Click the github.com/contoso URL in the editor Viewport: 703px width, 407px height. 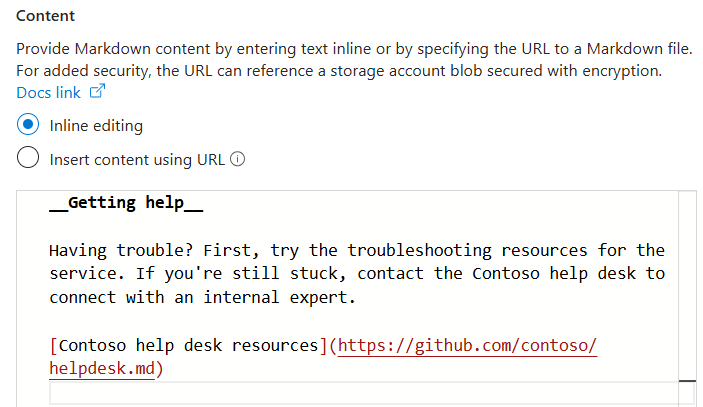[467, 345]
